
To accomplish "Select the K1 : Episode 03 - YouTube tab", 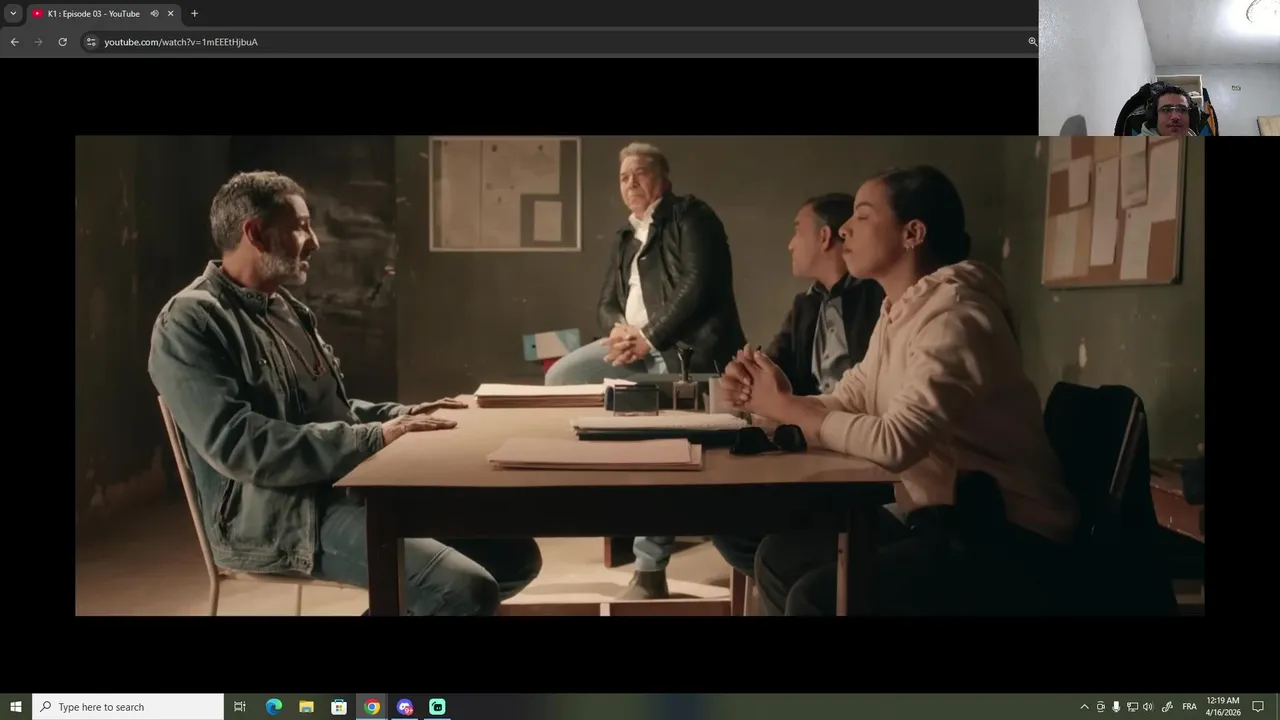I will pos(104,13).
